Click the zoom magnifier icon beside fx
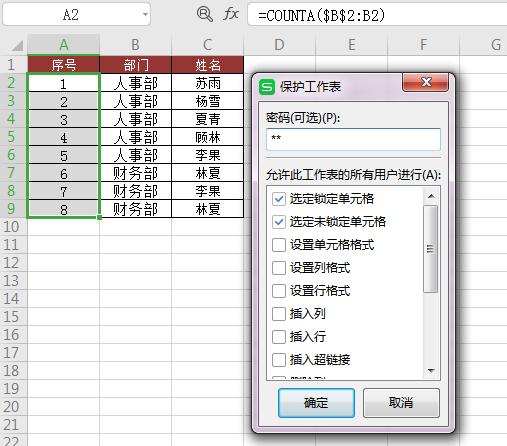The height and width of the screenshot is (446, 507). pos(204,14)
